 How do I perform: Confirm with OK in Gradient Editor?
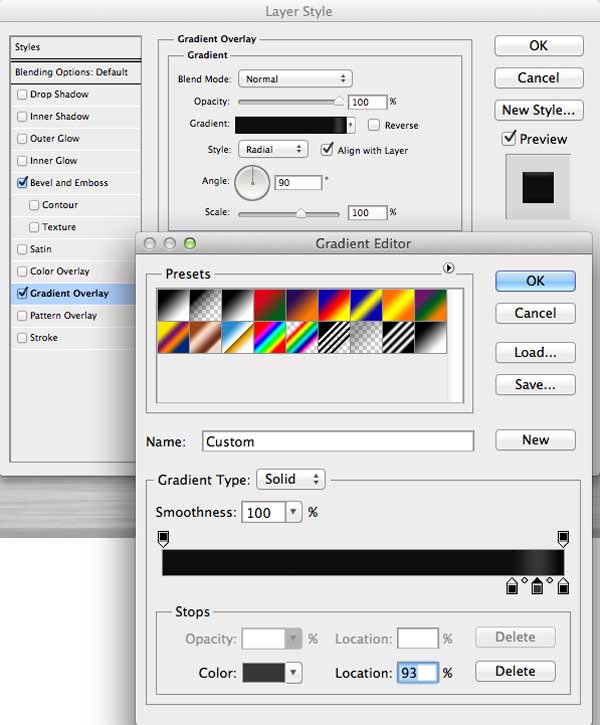(x=535, y=281)
